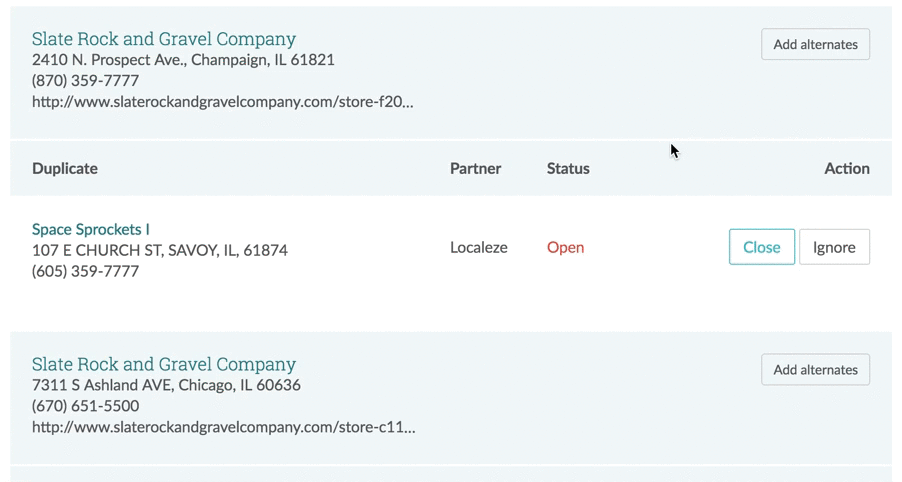Click the 2410 N. Prospect Ave. address
902x482 pixels.
tap(183, 60)
